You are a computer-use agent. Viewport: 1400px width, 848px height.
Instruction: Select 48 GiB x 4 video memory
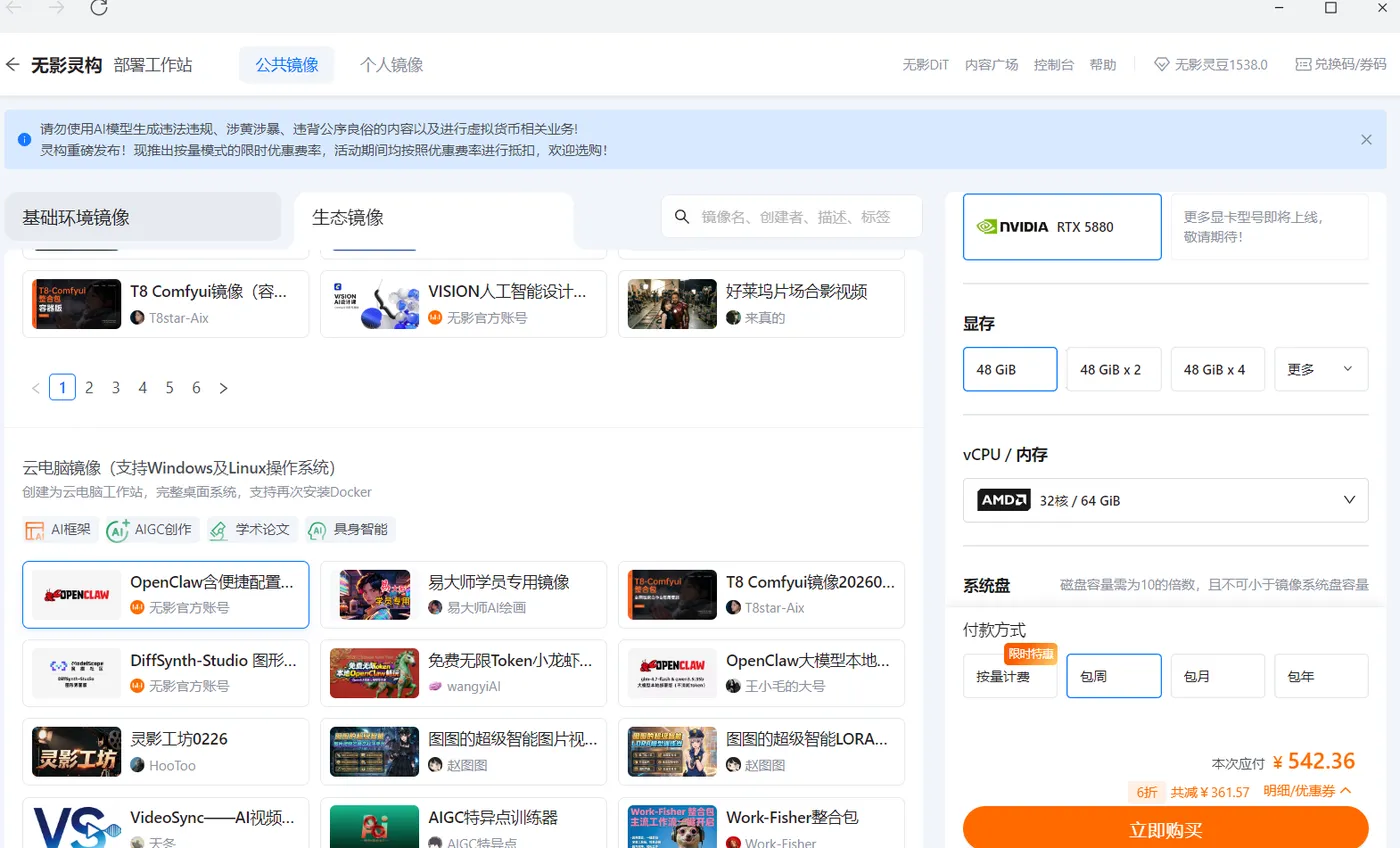[1218, 369]
